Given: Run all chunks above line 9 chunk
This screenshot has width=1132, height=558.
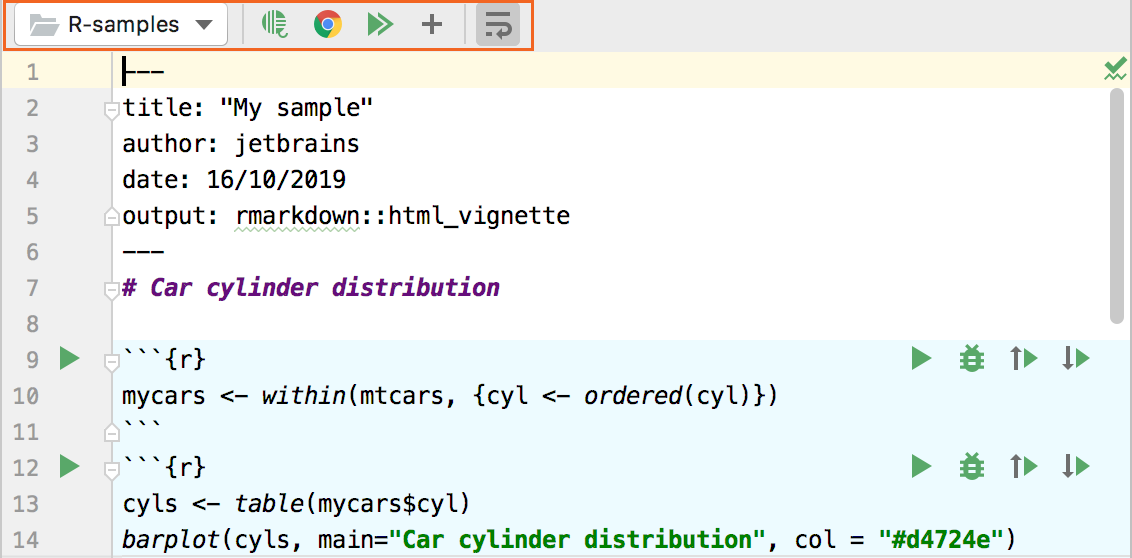Looking at the screenshot, I should click(1024, 358).
